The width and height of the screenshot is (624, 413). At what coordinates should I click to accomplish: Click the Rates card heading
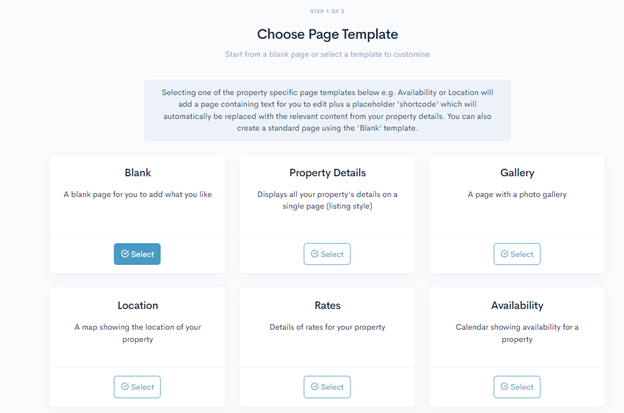tap(327, 305)
